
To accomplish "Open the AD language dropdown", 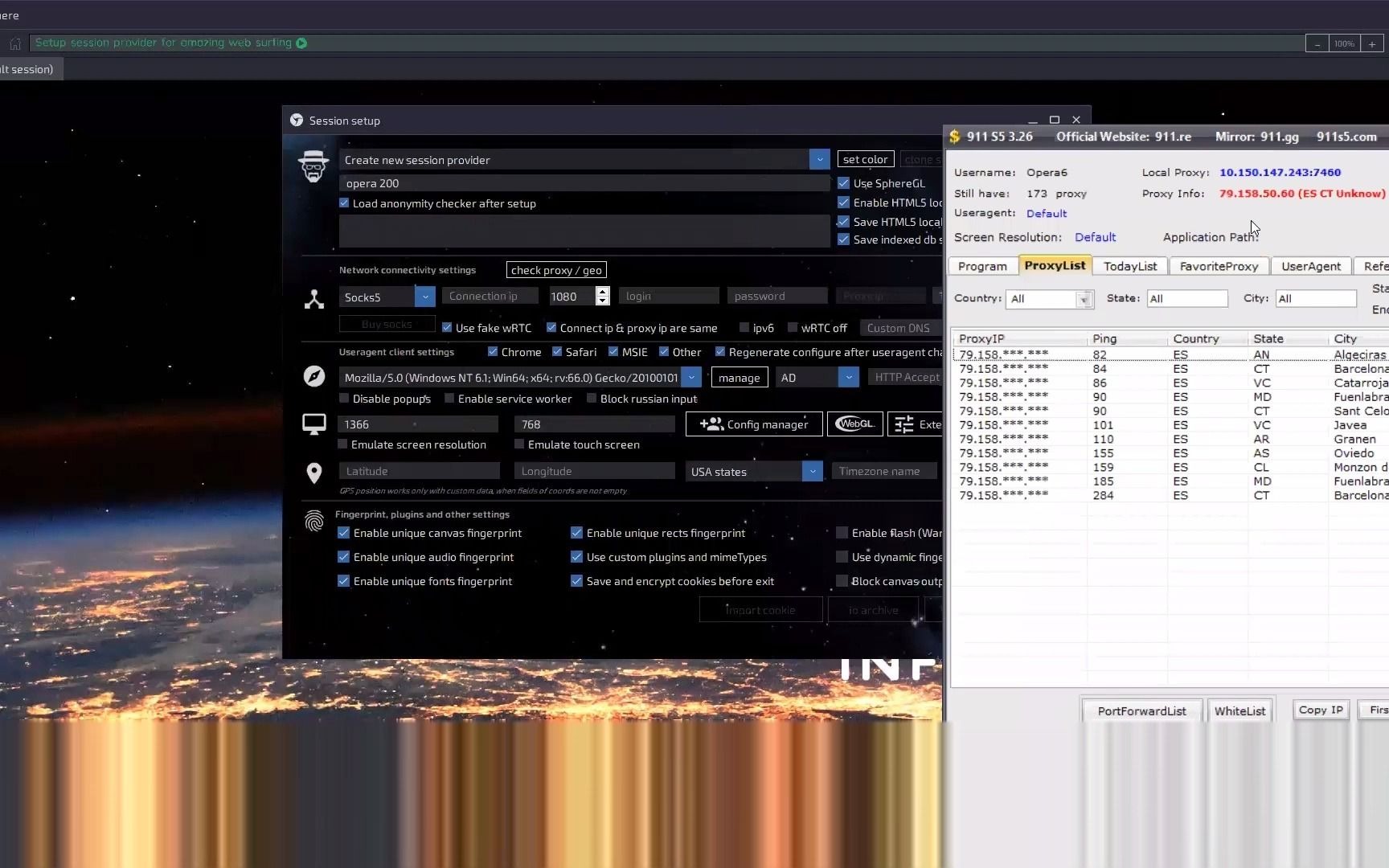I will pos(848,378).
